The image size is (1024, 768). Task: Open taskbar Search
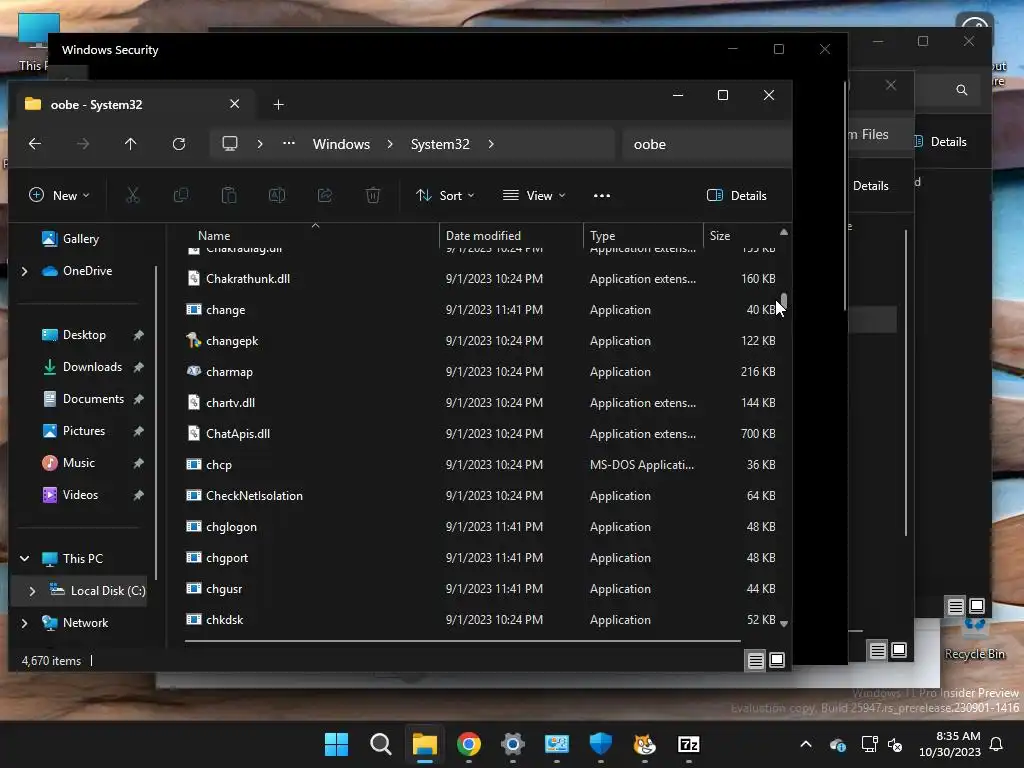[380, 744]
